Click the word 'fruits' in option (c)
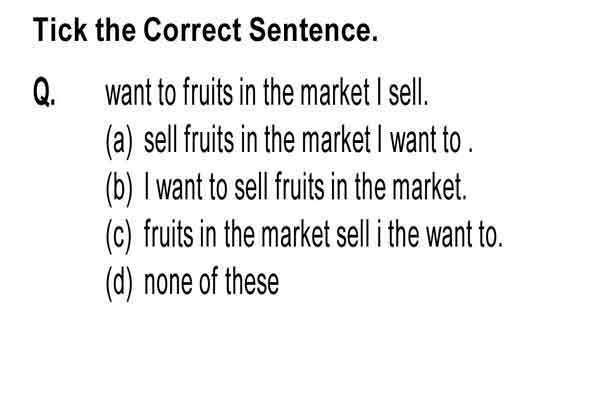Screen dimensions: 600x400 pos(168,234)
